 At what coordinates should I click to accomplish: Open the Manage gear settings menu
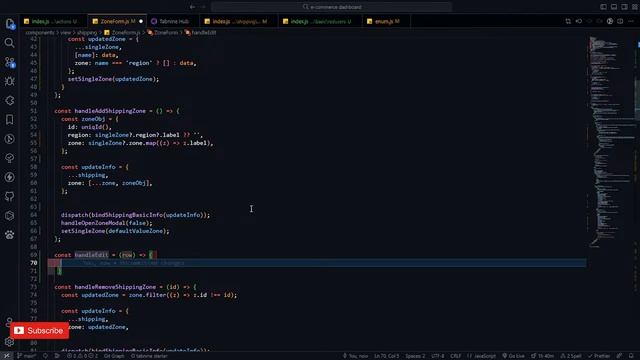(9, 342)
